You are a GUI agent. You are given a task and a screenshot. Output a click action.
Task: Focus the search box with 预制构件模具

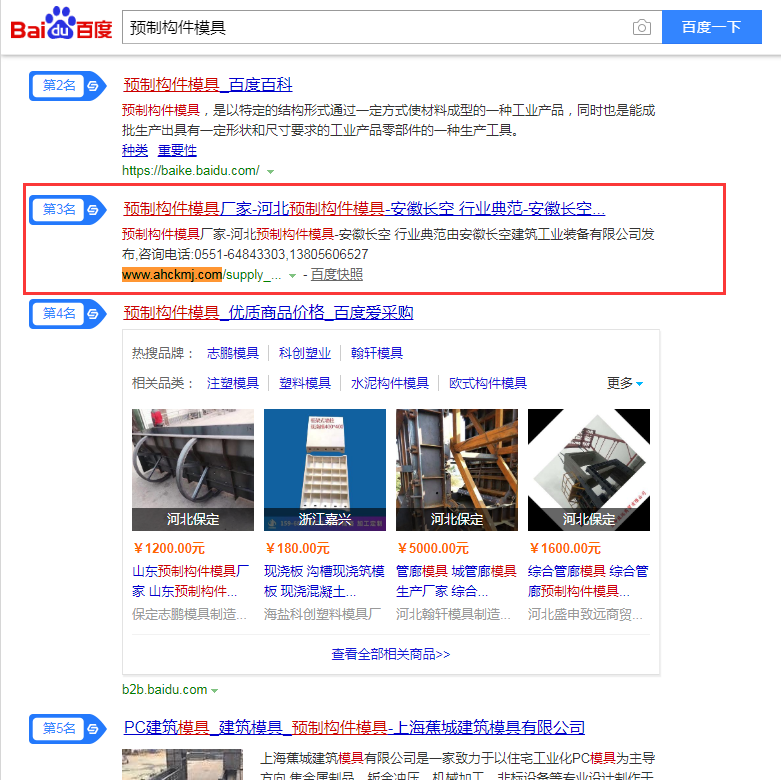(x=377, y=27)
